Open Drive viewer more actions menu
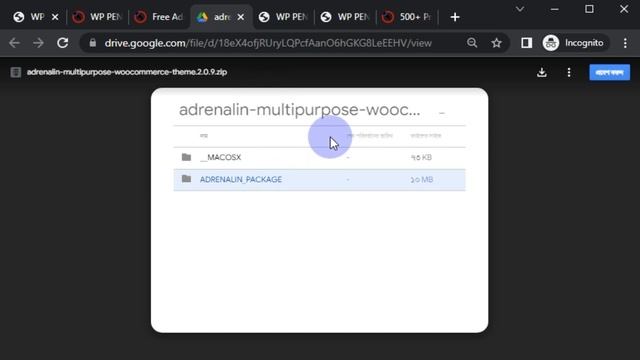This screenshot has width=640, height=360. click(x=569, y=73)
